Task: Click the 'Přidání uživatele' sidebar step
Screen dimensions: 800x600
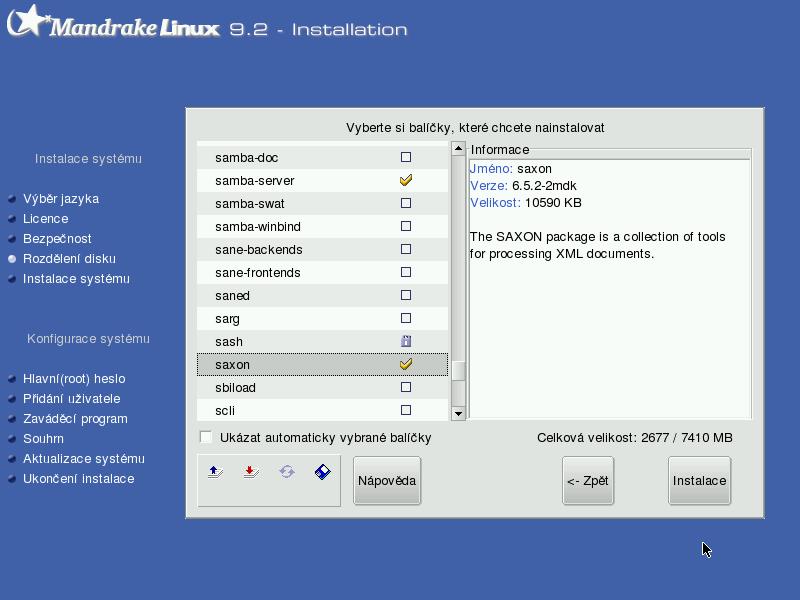Action: tap(71, 398)
